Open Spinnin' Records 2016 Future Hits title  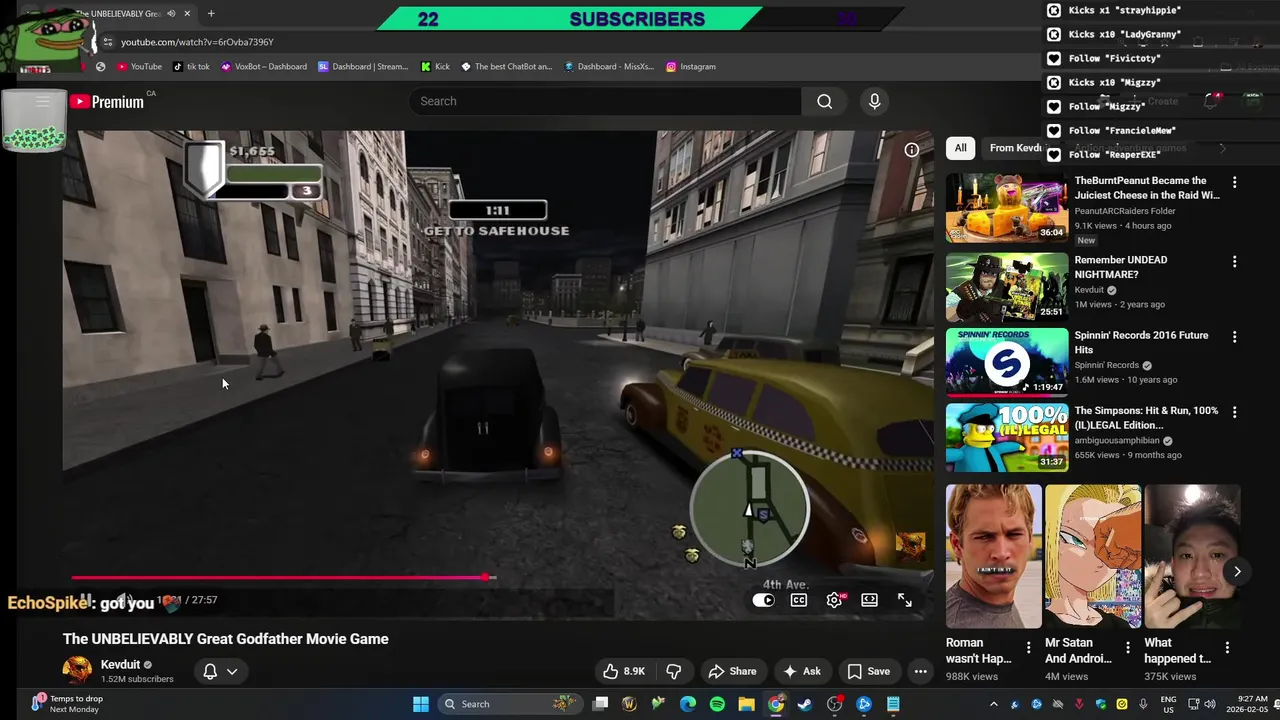tap(1141, 343)
